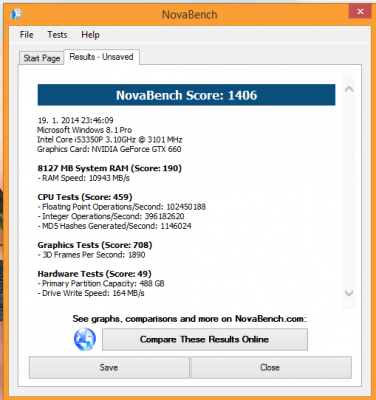Click the 8127 MB System RAM heading
The height and width of the screenshot is (400, 376).
pos(109,168)
